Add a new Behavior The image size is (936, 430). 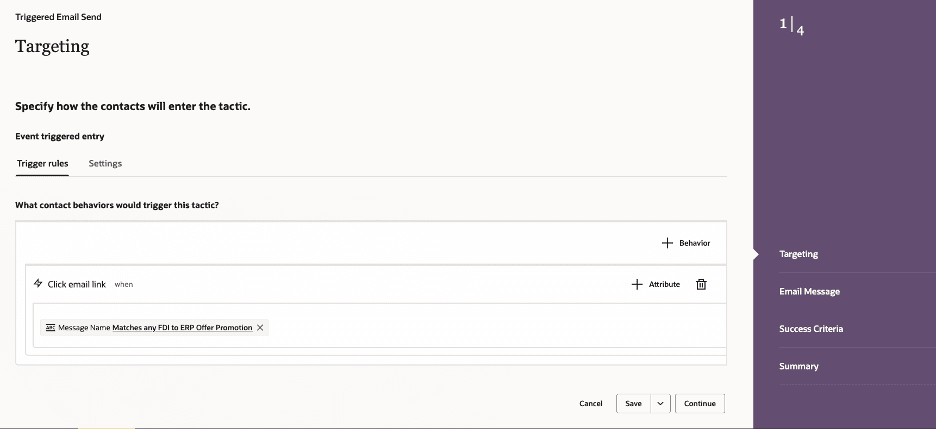point(686,243)
